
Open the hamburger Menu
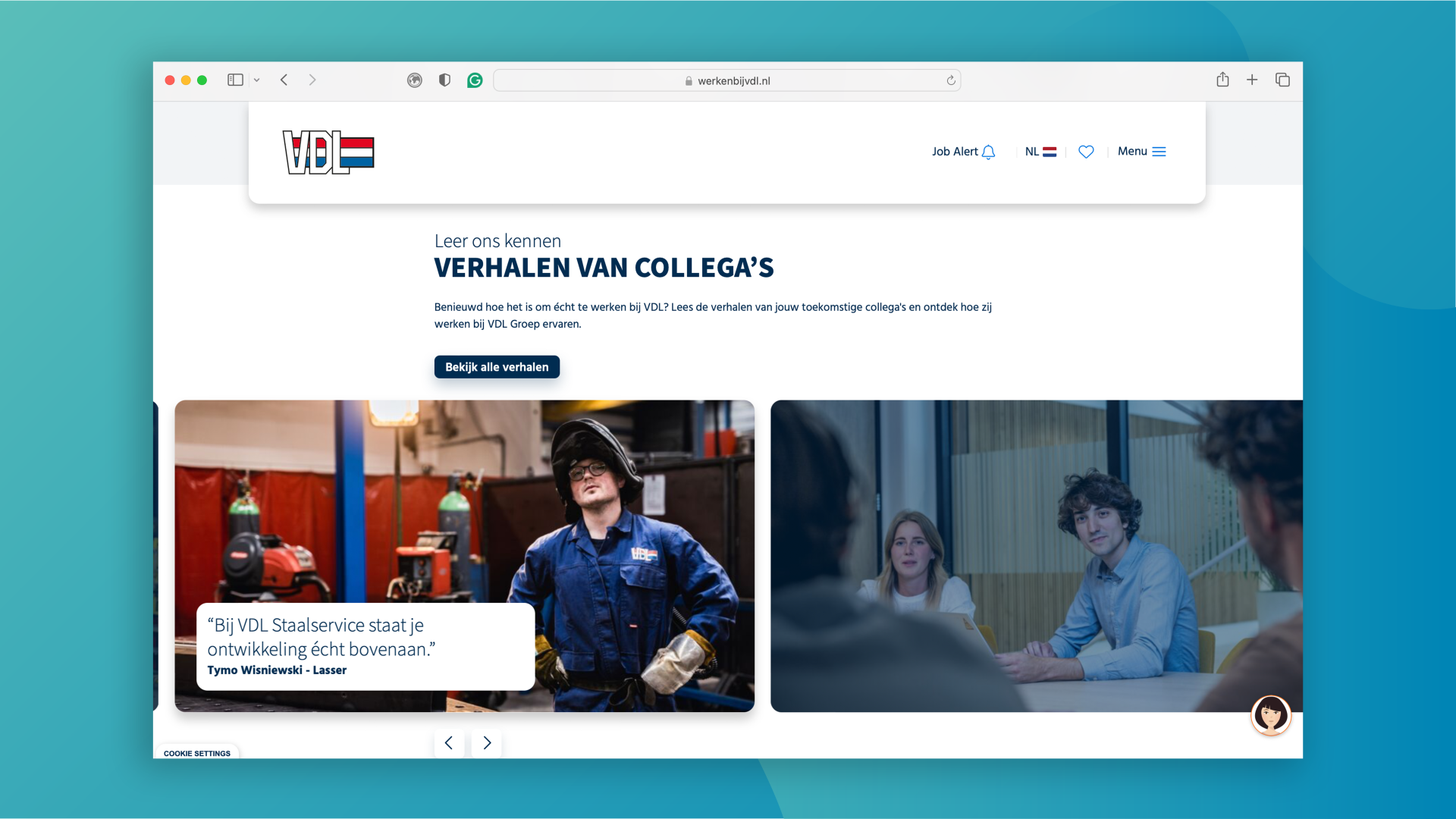point(1141,152)
